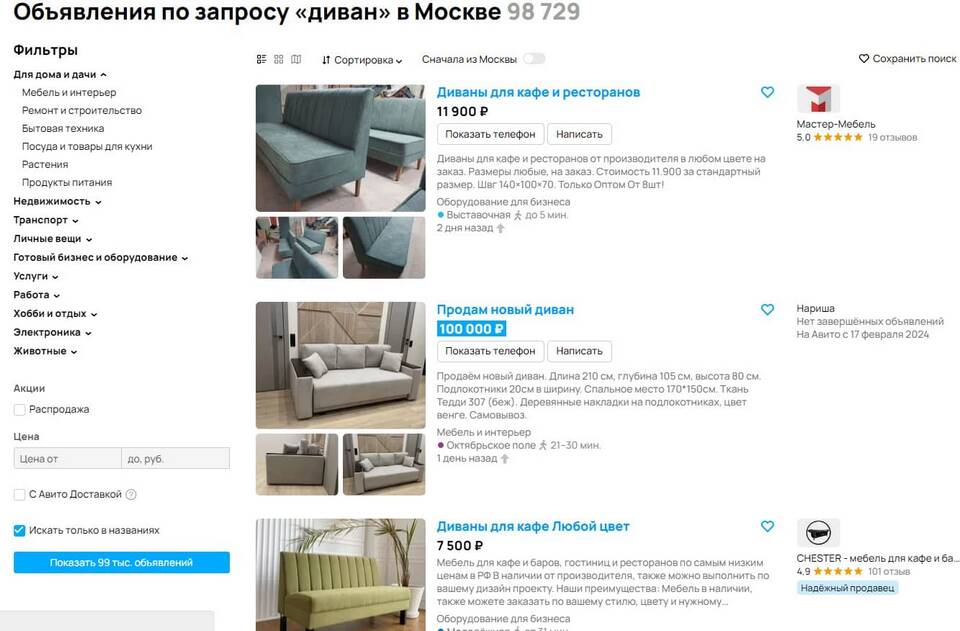Toggle 'Сначала из Москвы' switch
The width and height of the screenshot is (960, 631).
[x=534, y=59]
